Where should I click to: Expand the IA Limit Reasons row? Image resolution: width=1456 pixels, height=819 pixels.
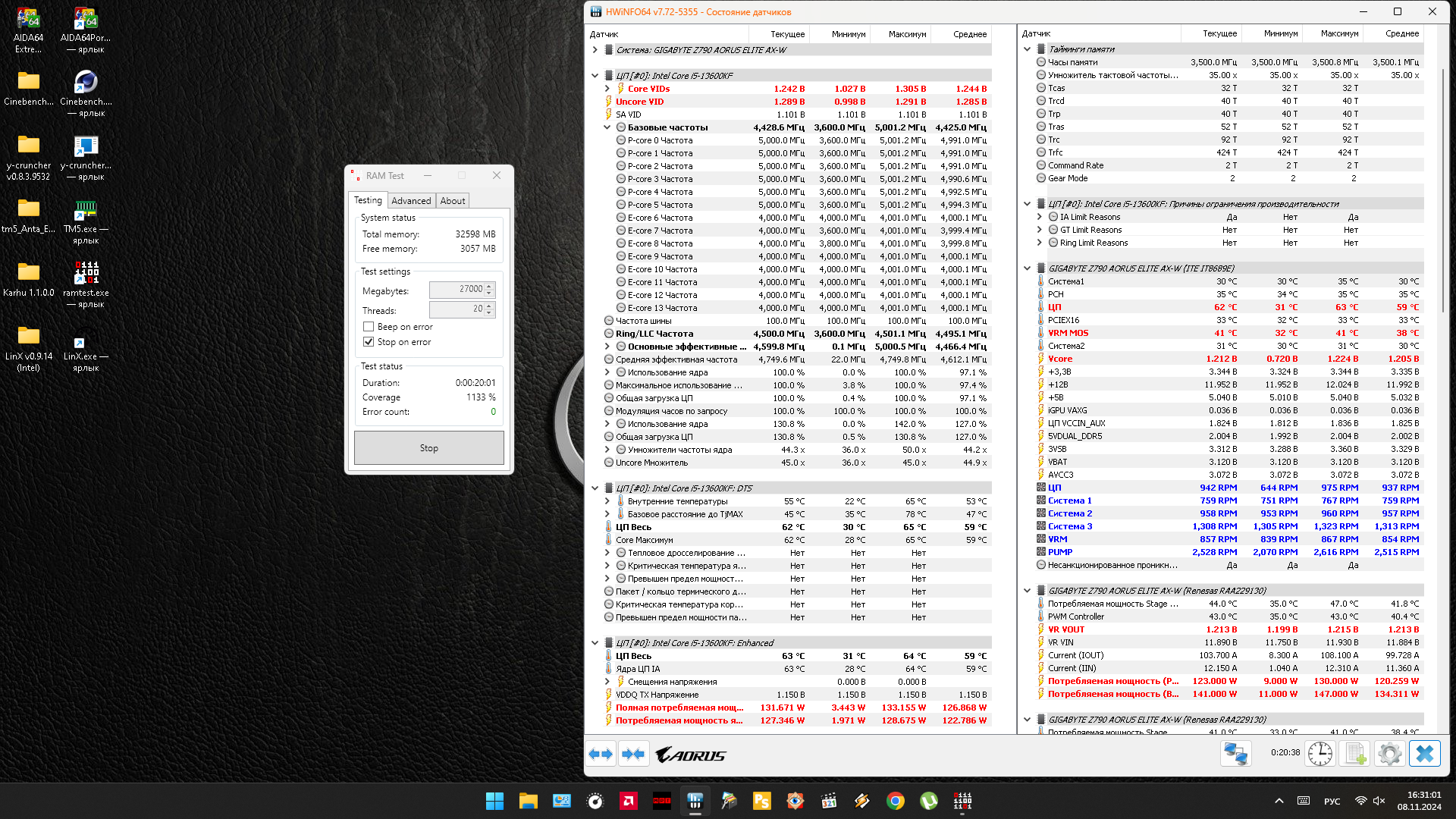tap(1039, 217)
